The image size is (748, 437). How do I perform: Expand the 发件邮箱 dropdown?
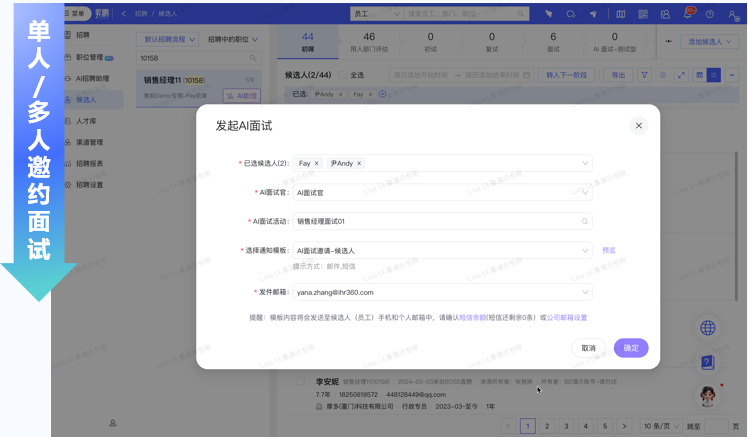point(585,292)
